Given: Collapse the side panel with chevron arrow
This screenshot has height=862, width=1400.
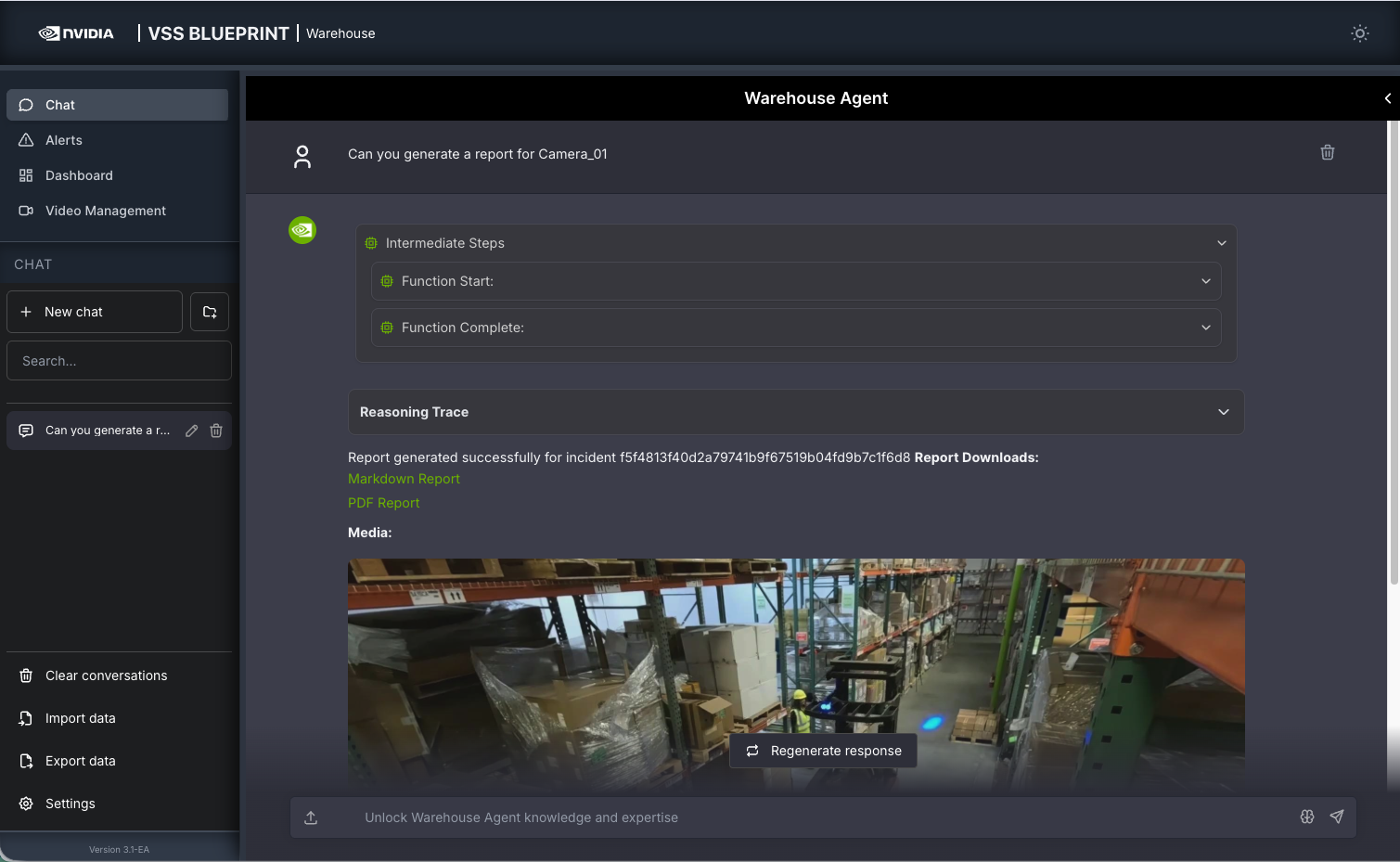Looking at the screenshot, I should [x=1387, y=98].
